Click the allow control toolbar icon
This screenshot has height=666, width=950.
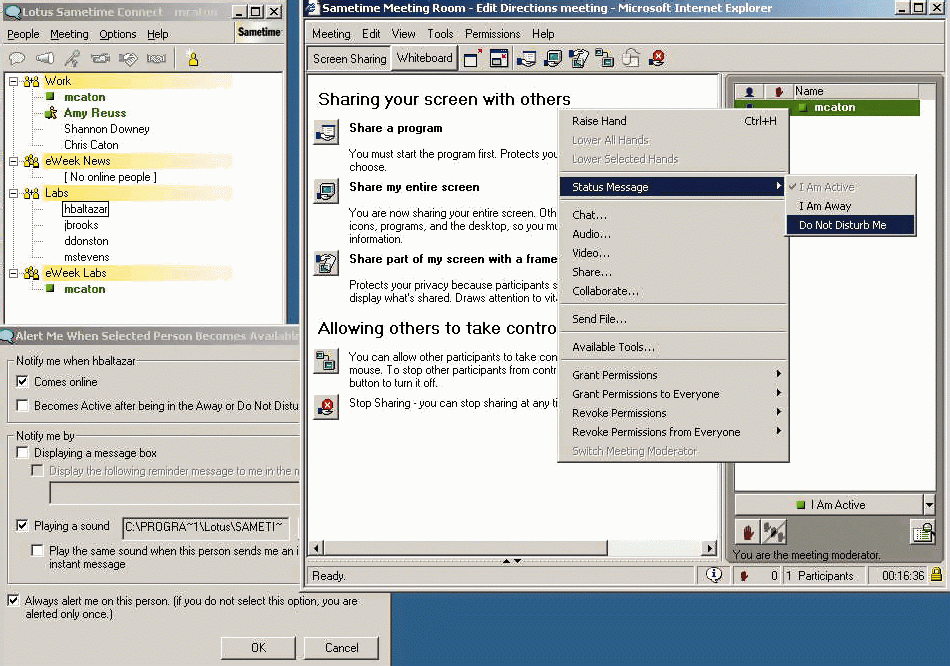(605, 59)
